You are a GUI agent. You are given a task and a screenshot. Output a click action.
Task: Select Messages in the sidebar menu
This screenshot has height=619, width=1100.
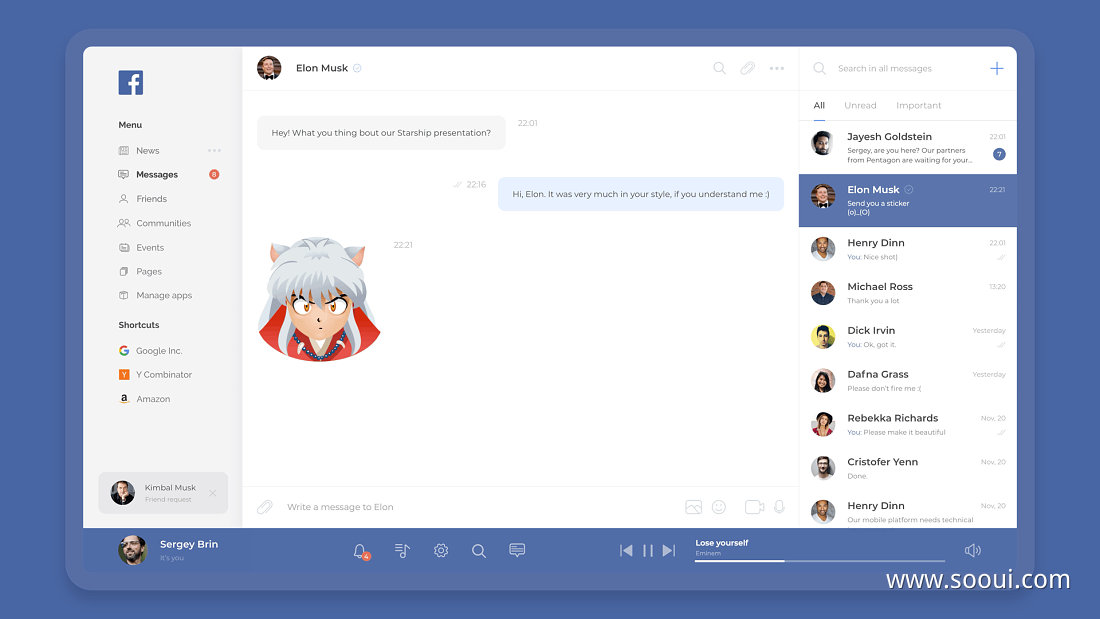point(156,174)
